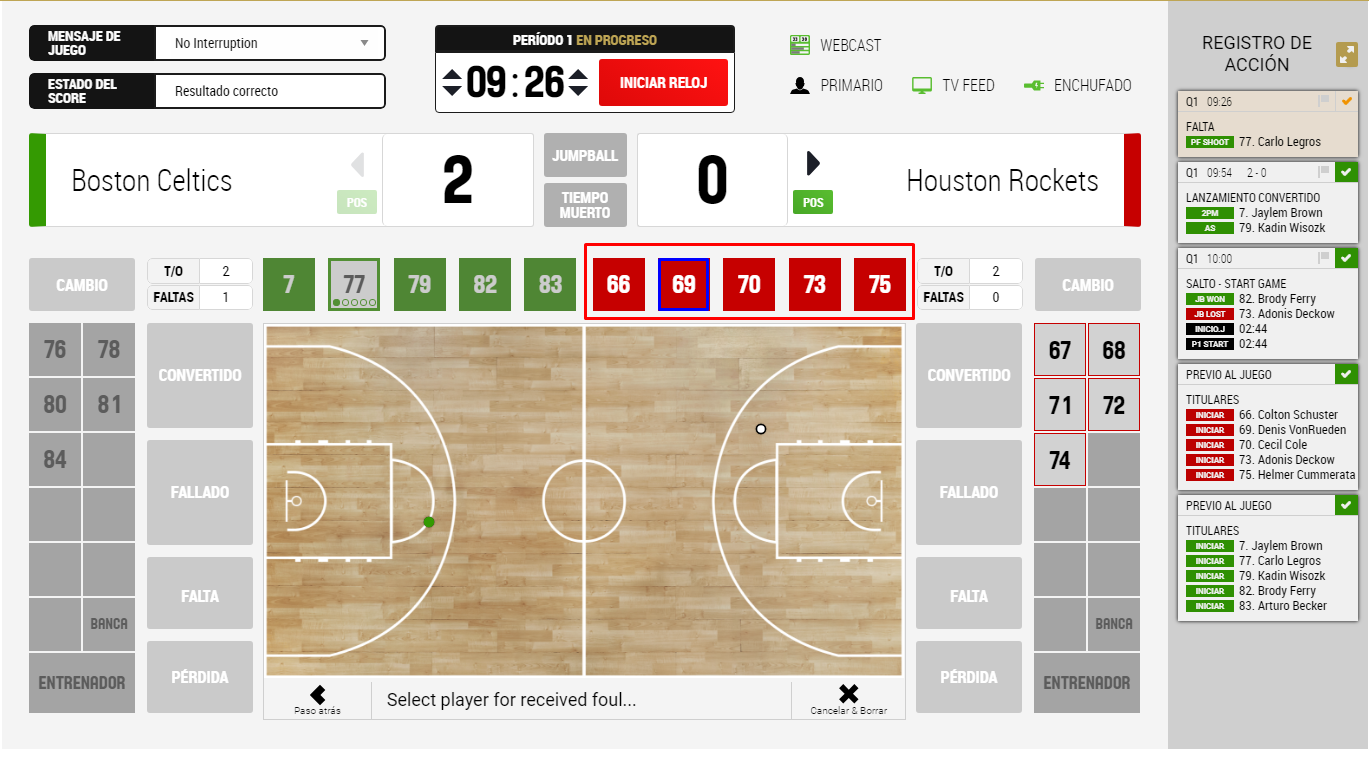This screenshot has width=1369, height=759.
Task: Click the Boston Celtics score 2
Action: pyautogui.click(x=457, y=181)
